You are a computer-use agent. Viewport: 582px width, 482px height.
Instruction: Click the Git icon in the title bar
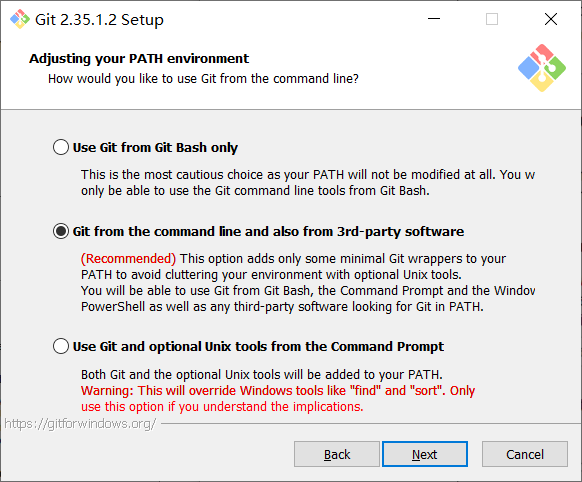(20, 19)
